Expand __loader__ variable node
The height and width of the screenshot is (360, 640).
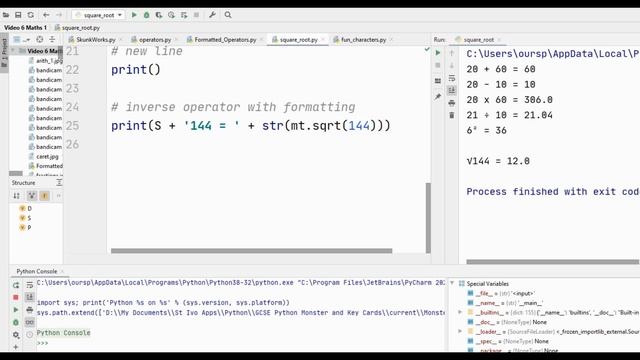pyautogui.click(x=460, y=331)
